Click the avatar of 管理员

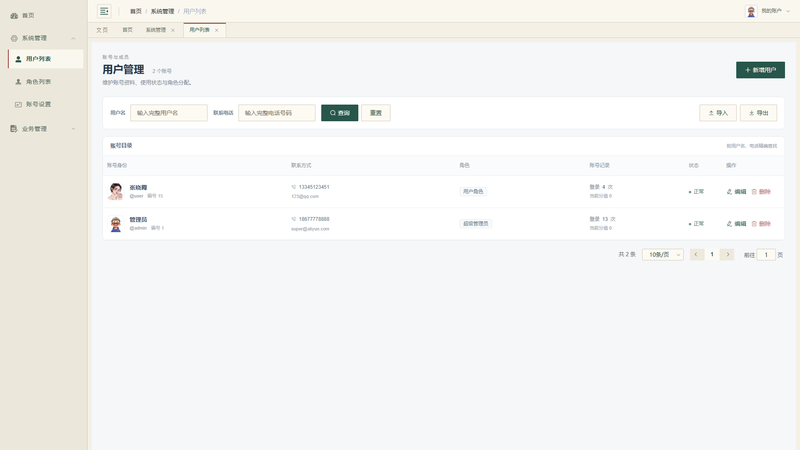point(116,223)
